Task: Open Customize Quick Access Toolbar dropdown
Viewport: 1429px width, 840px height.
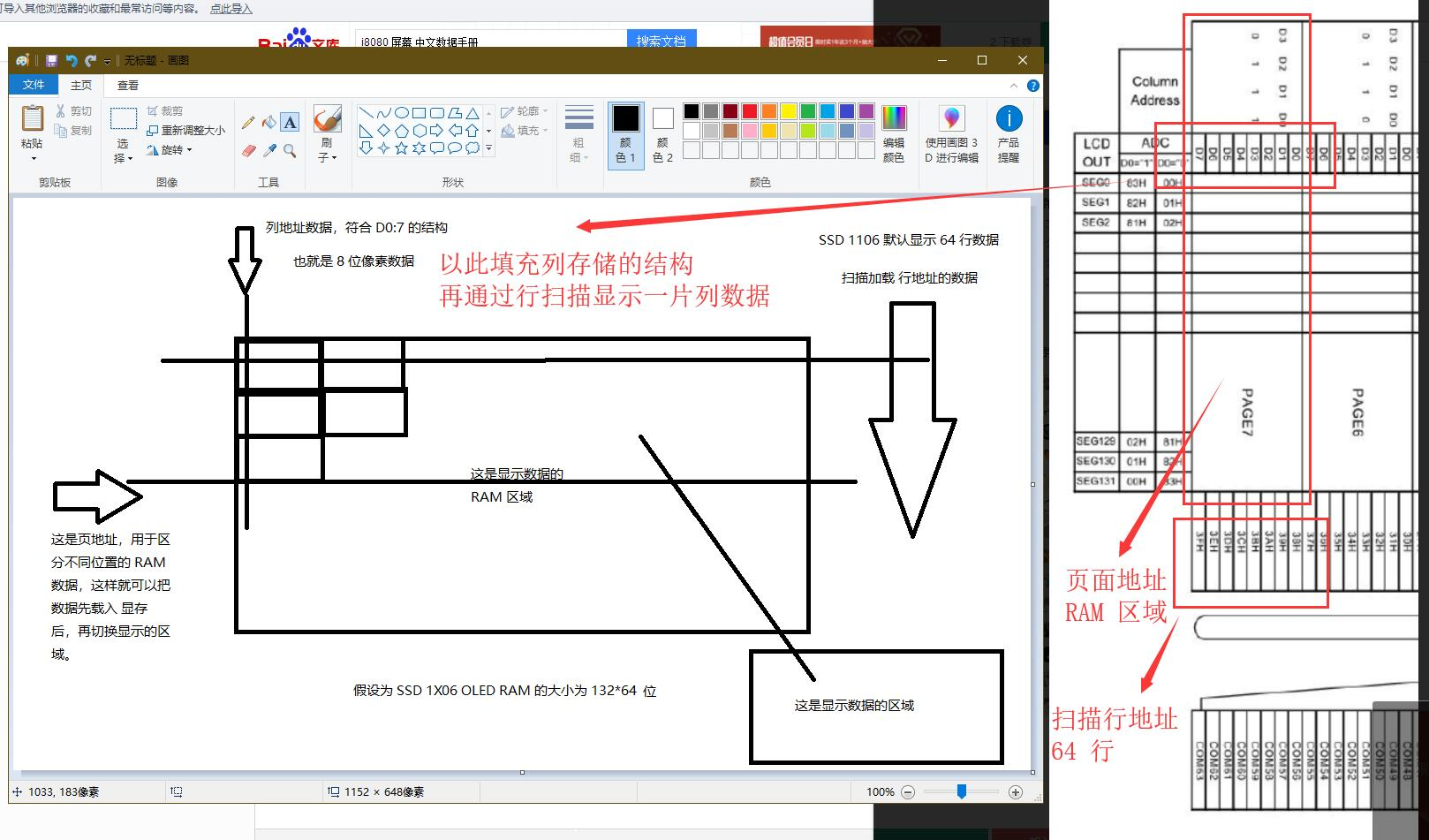Action: click(x=108, y=62)
